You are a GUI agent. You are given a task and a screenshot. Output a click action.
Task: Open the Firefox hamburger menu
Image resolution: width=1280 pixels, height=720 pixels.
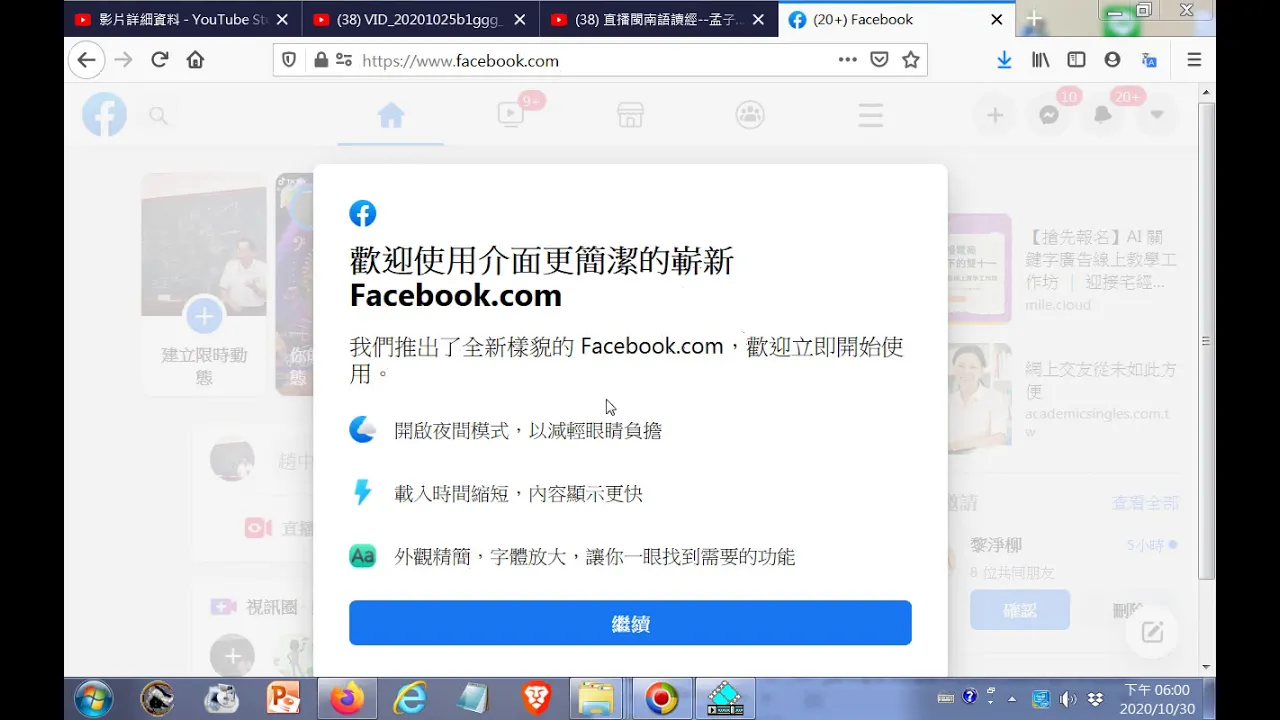pos(1194,60)
